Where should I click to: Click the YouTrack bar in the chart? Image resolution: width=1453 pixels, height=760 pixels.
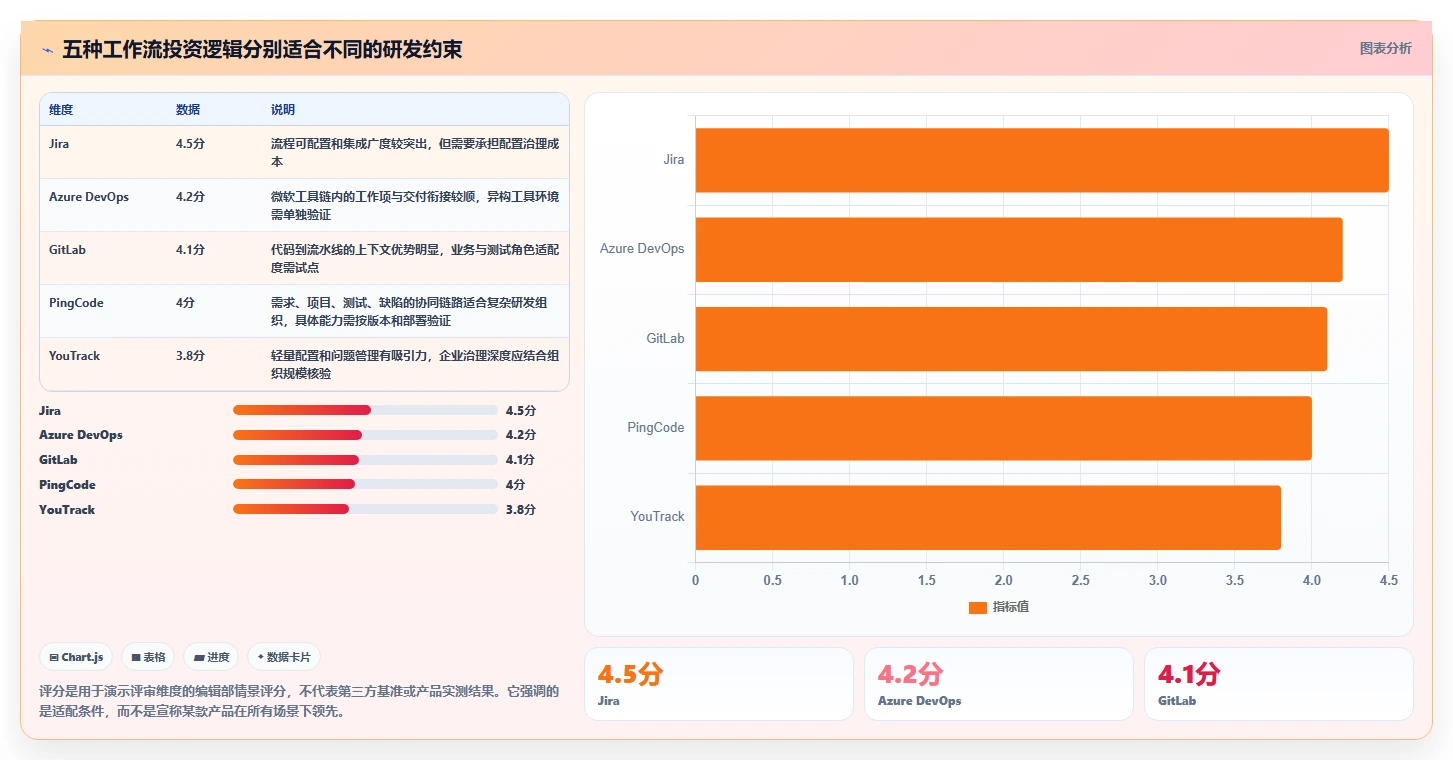tap(988, 517)
